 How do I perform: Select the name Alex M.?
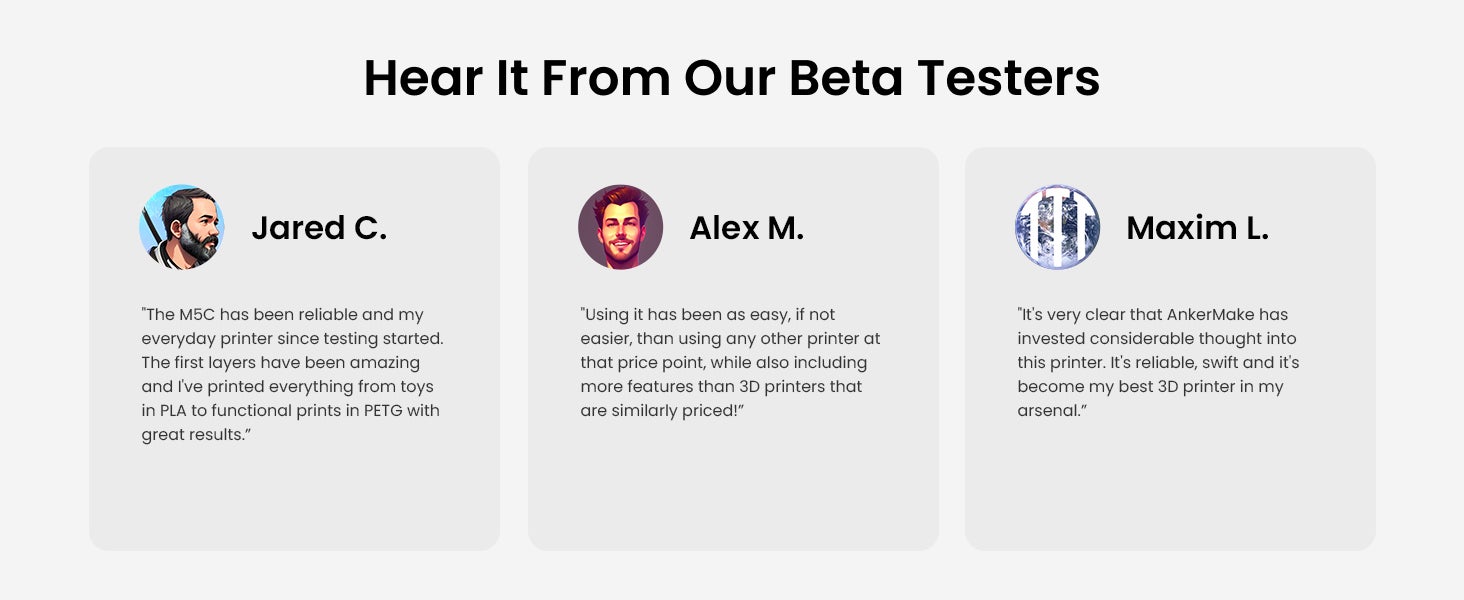746,228
